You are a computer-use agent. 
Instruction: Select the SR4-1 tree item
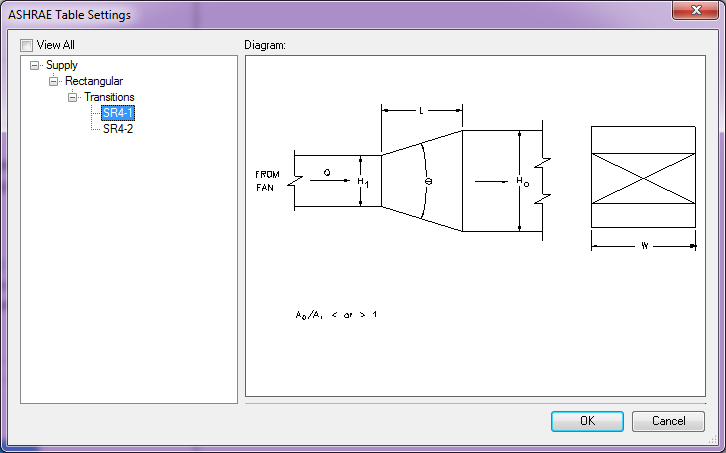click(118, 113)
